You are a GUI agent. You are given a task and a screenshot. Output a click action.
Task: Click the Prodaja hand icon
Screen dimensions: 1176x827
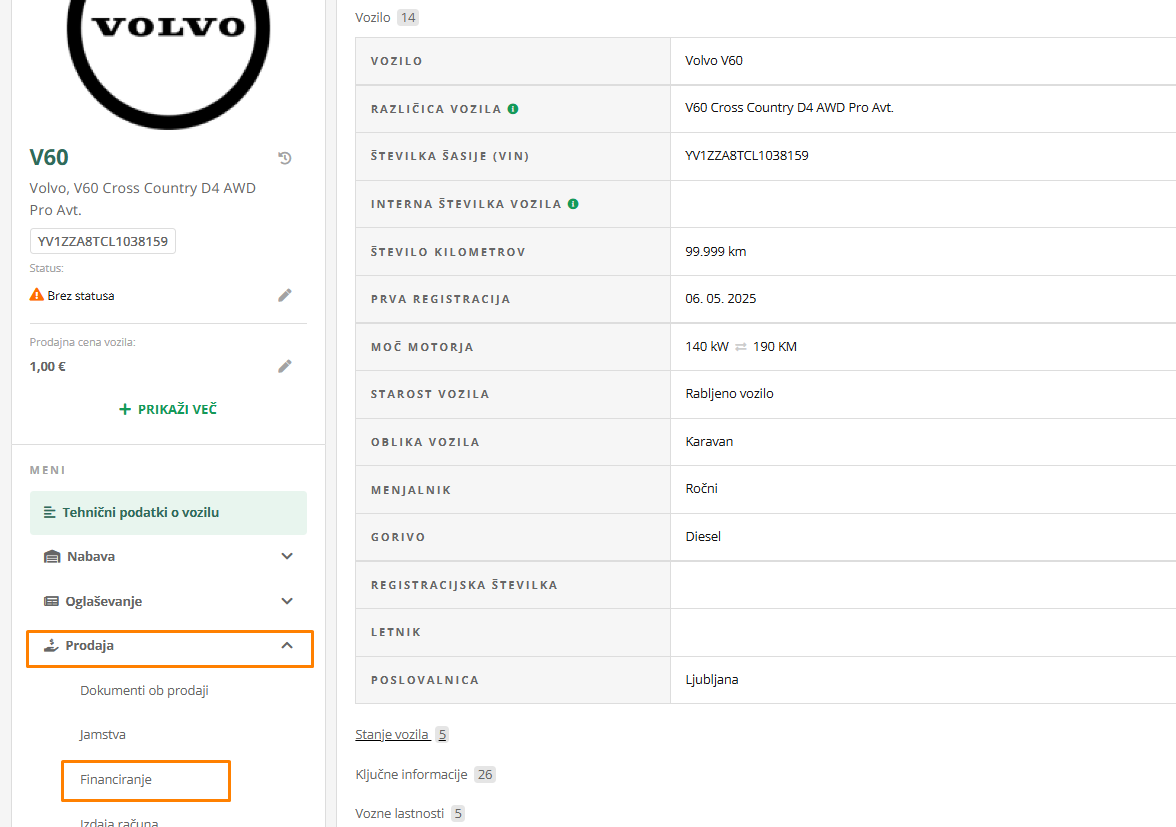pos(51,646)
